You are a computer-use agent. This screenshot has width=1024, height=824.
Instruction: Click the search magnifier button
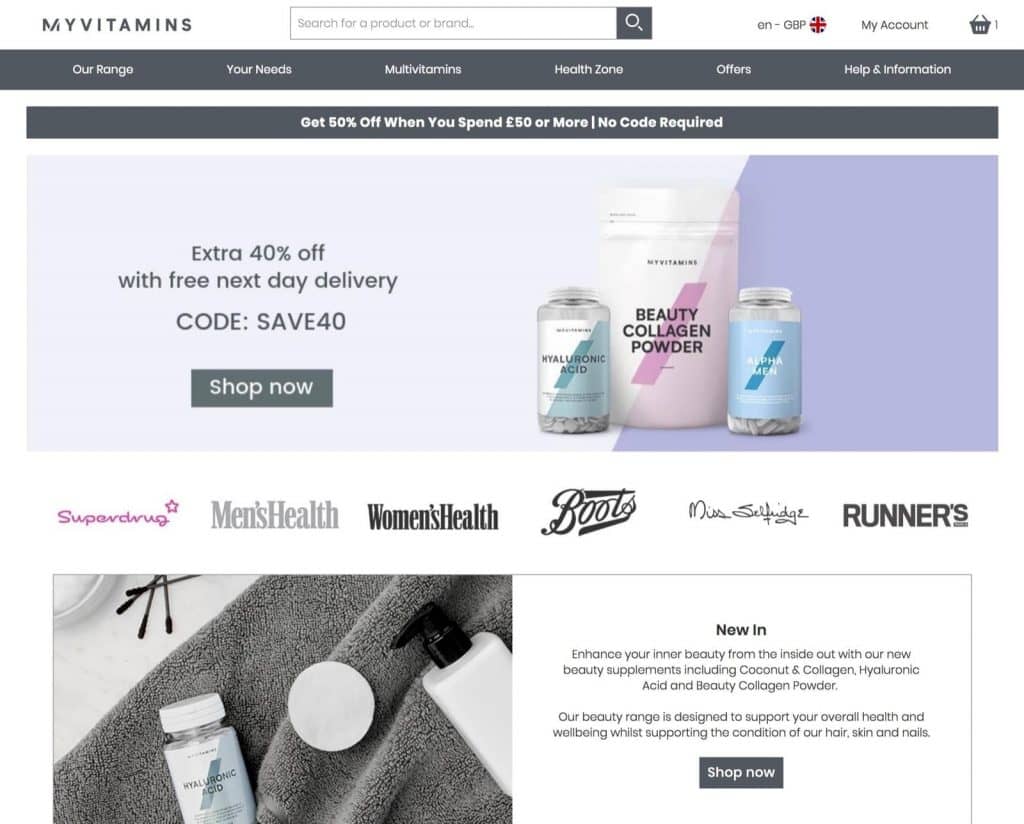click(x=633, y=24)
